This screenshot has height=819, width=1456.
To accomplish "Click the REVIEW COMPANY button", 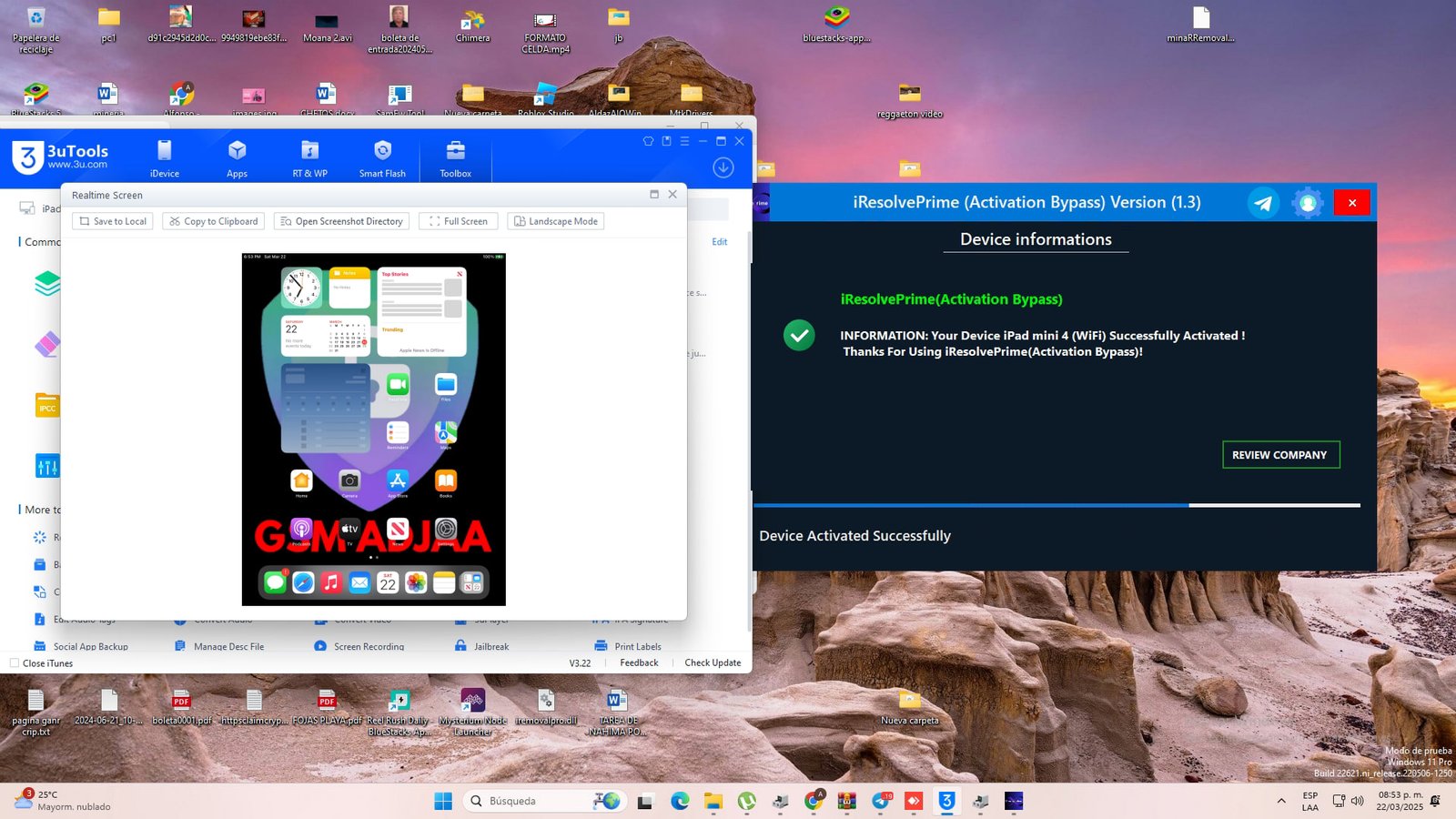I will 1280,455.
